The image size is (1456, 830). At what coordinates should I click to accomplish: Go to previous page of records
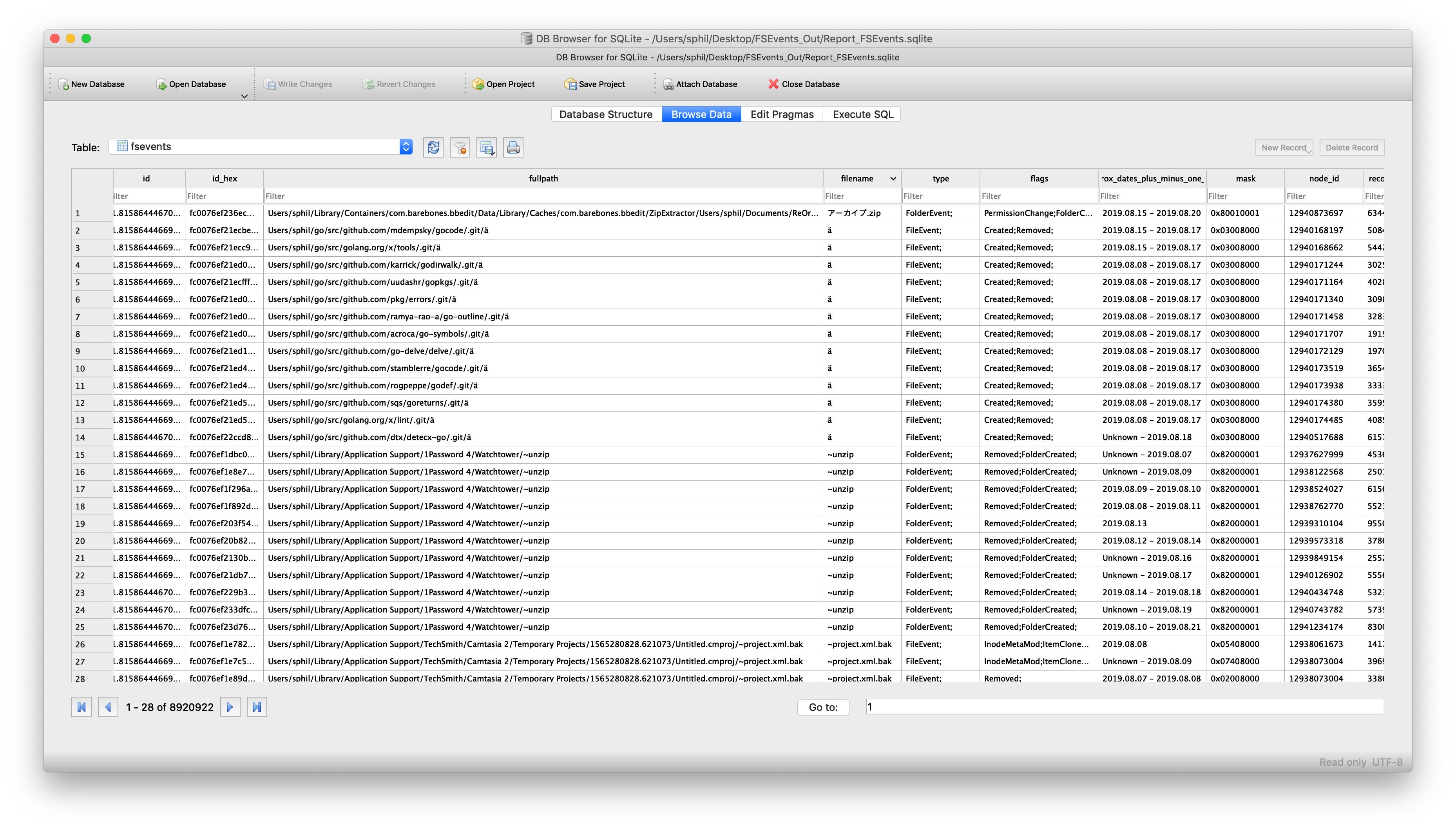click(x=108, y=707)
